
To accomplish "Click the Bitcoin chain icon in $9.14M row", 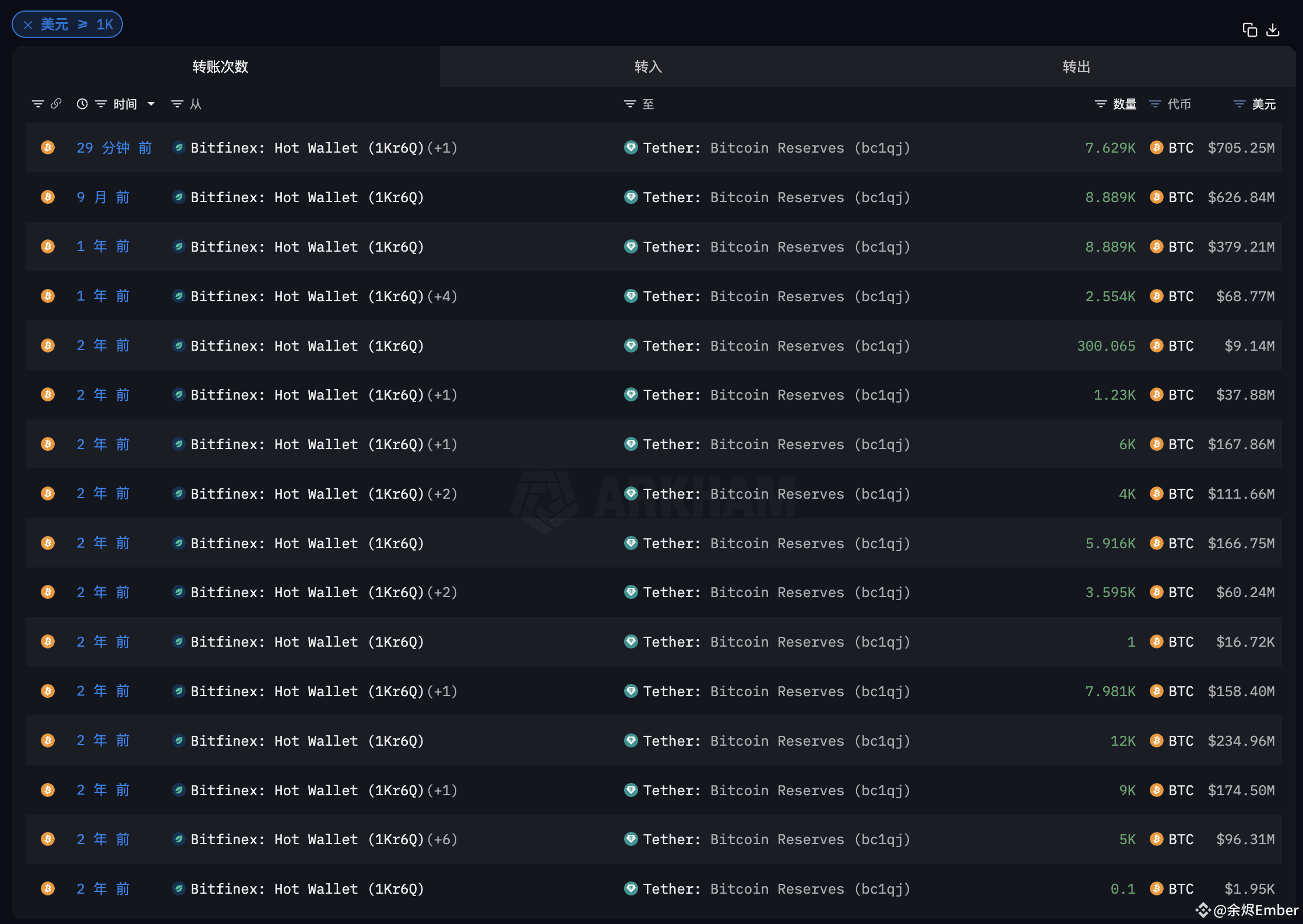I will pos(48,345).
